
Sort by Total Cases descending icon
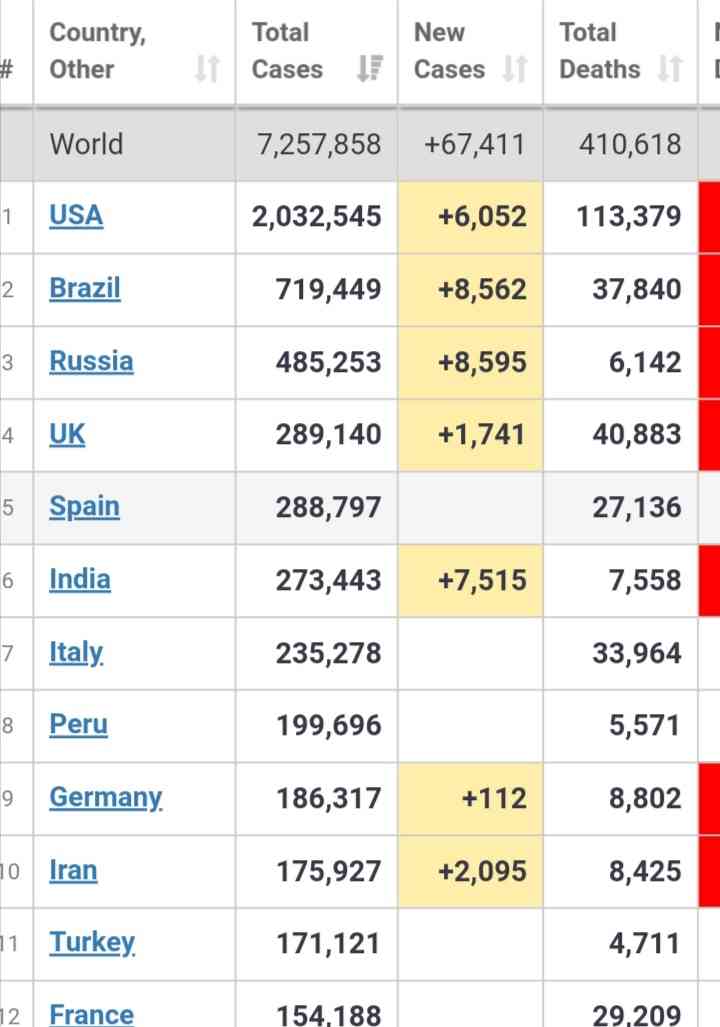pyautogui.click(x=370, y=68)
